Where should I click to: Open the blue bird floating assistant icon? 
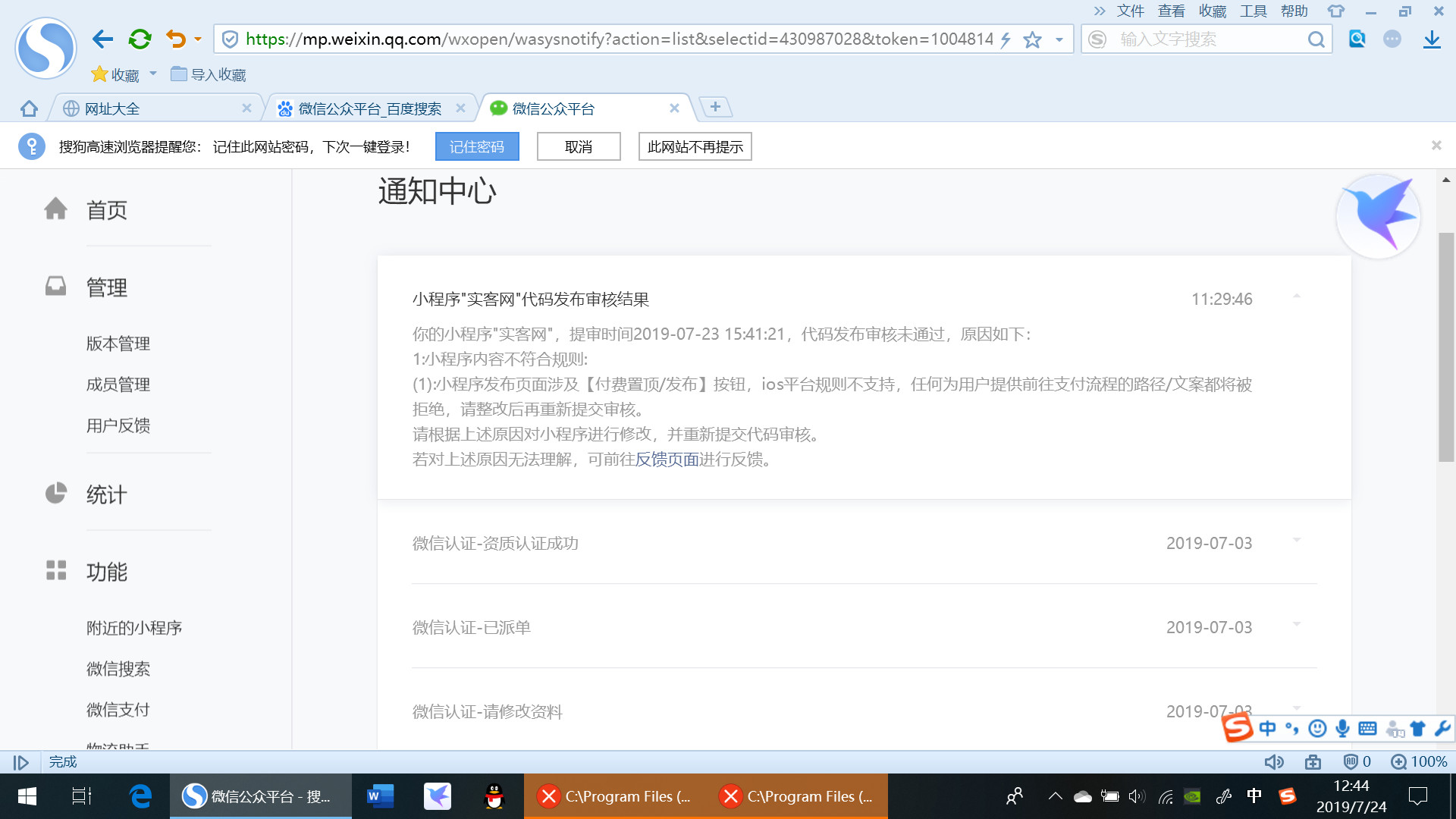(x=1378, y=217)
